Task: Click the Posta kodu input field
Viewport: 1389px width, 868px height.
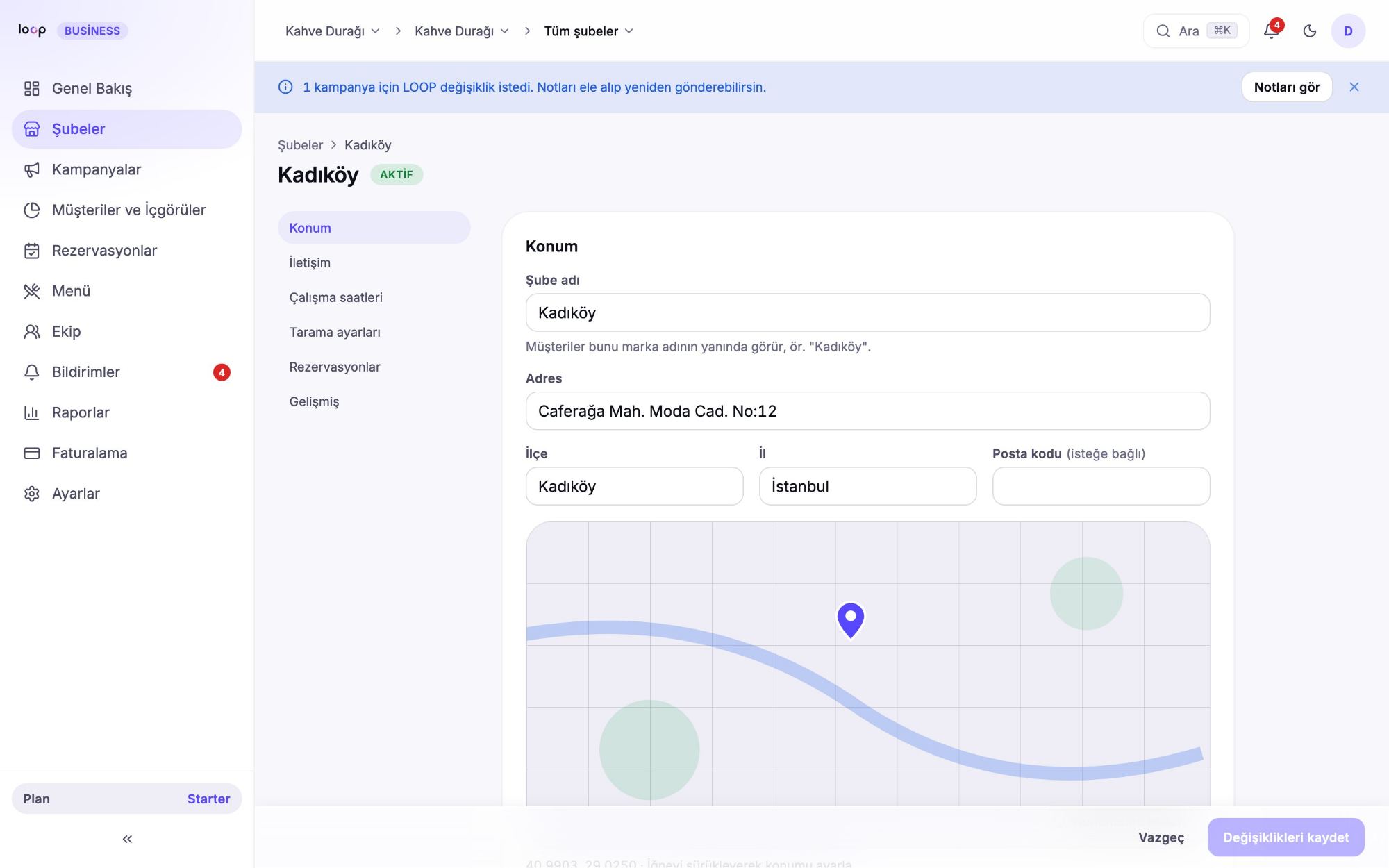Action: (1101, 486)
